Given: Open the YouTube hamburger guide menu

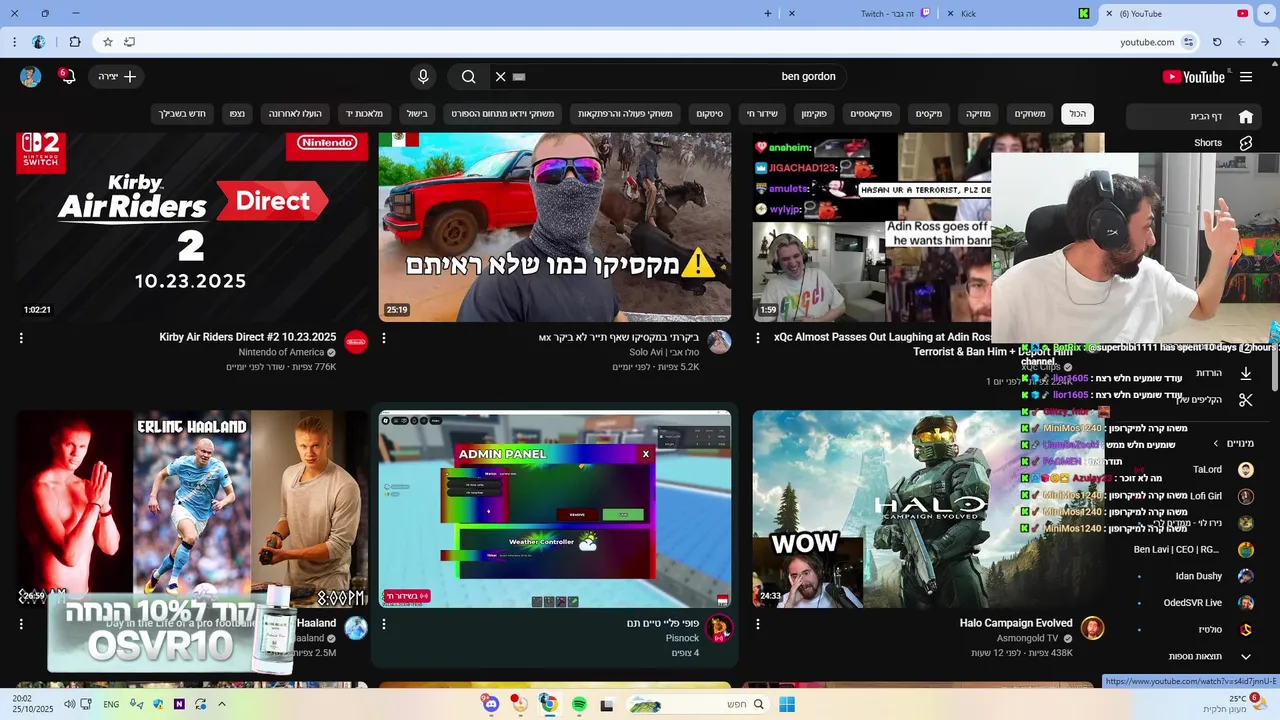Looking at the screenshot, I should coord(1246,77).
